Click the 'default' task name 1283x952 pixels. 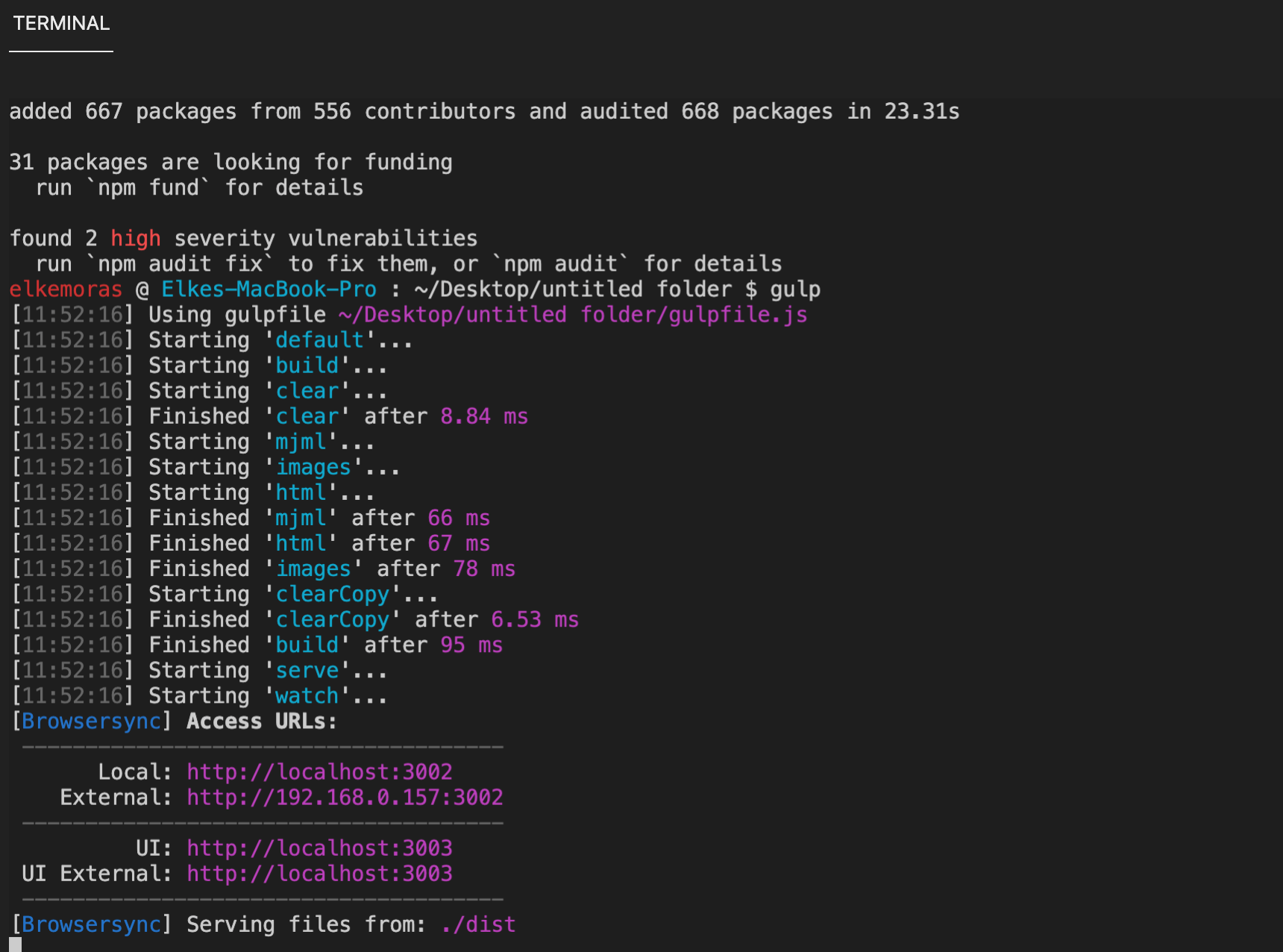[x=320, y=340]
